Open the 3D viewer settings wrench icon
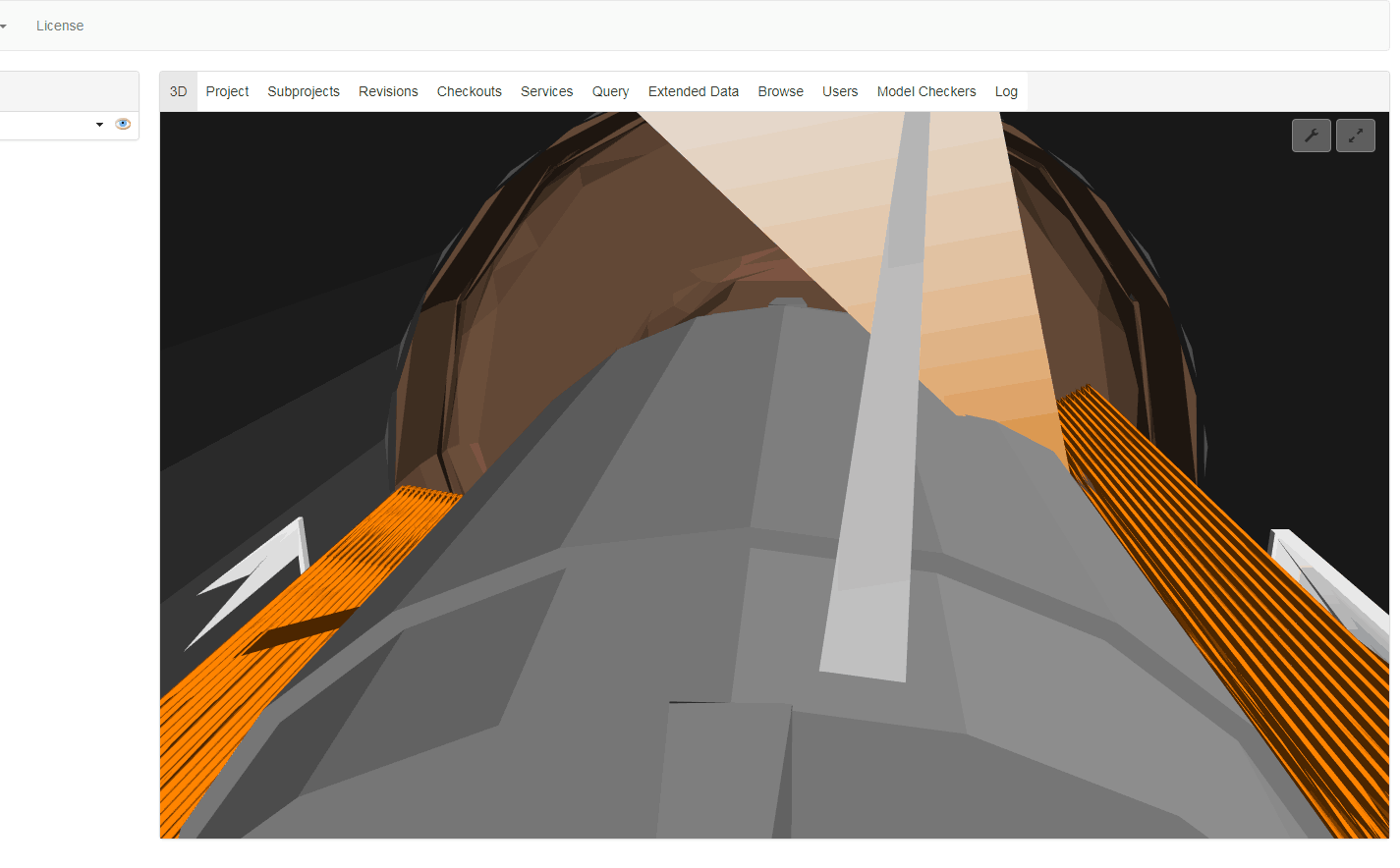Screen dimensions: 1400x868 tap(1311, 135)
